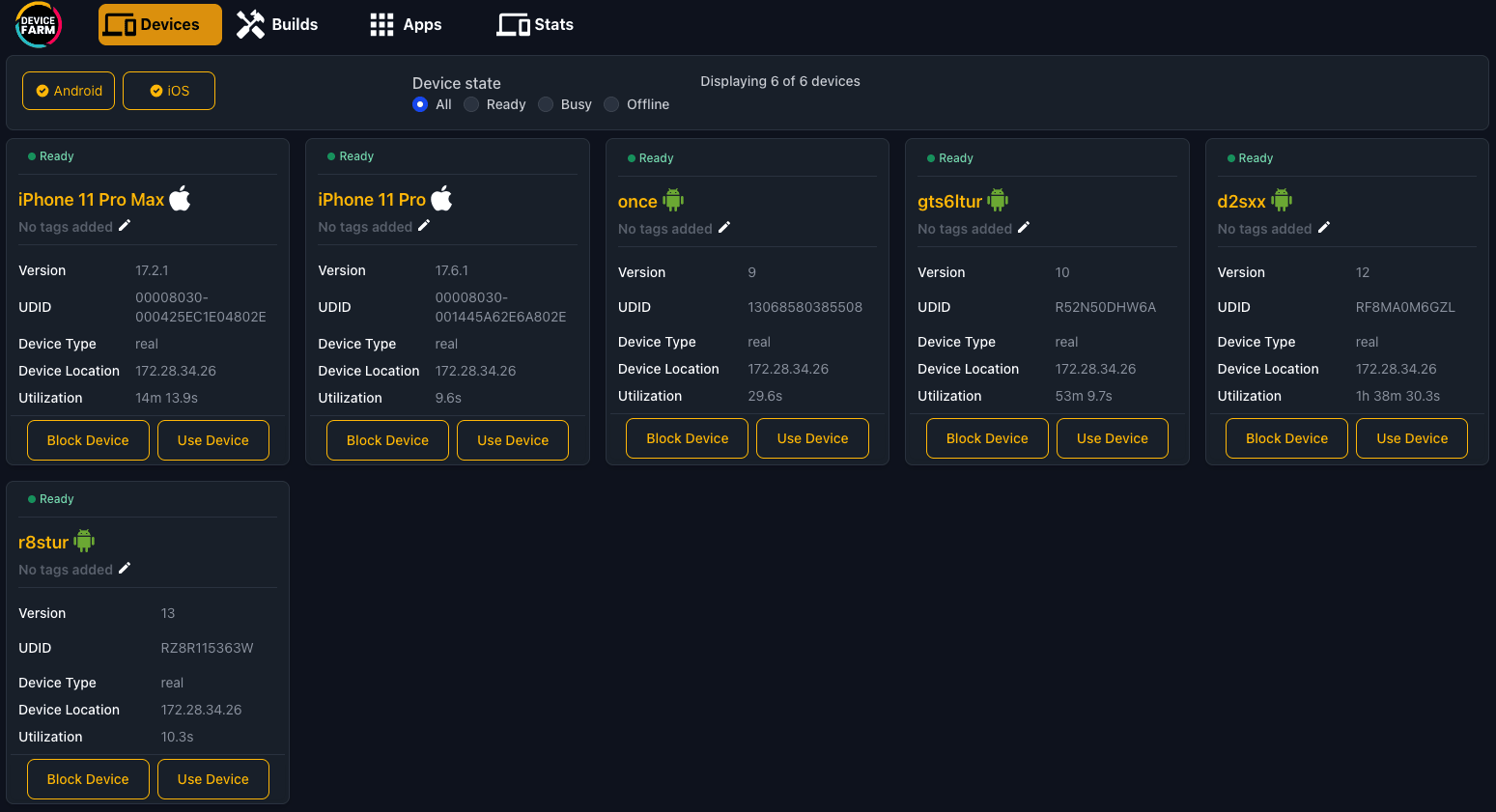Use Device for d2sxx
The width and height of the screenshot is (1496, 812).
pyautogui.click(x=1412, y=438)
